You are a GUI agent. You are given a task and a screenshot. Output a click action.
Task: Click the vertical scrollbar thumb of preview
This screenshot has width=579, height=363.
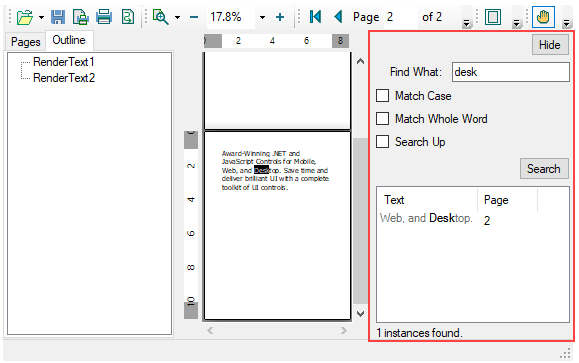click(x=360, y=220)
